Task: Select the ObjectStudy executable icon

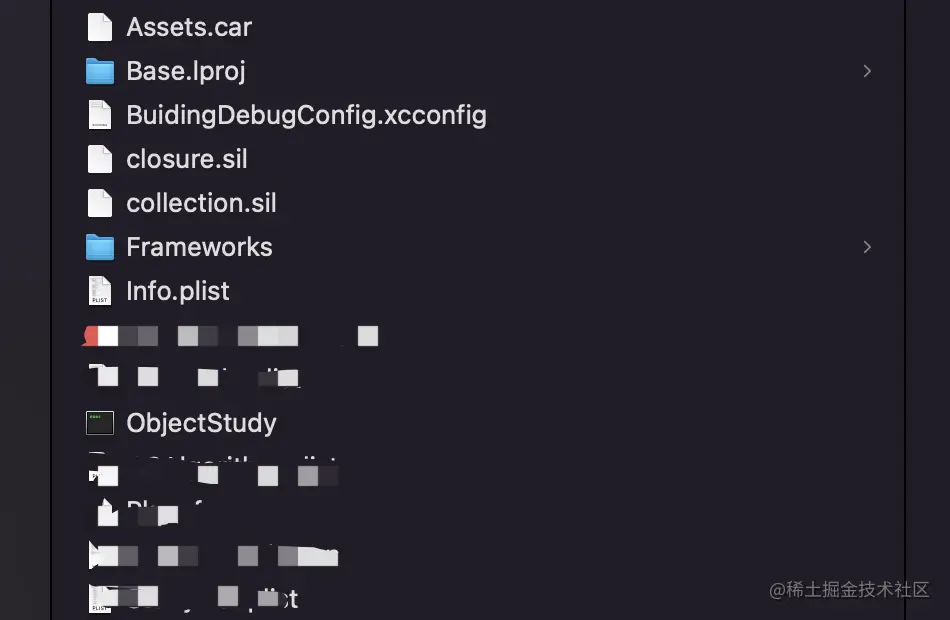Action: coord(99,423)
